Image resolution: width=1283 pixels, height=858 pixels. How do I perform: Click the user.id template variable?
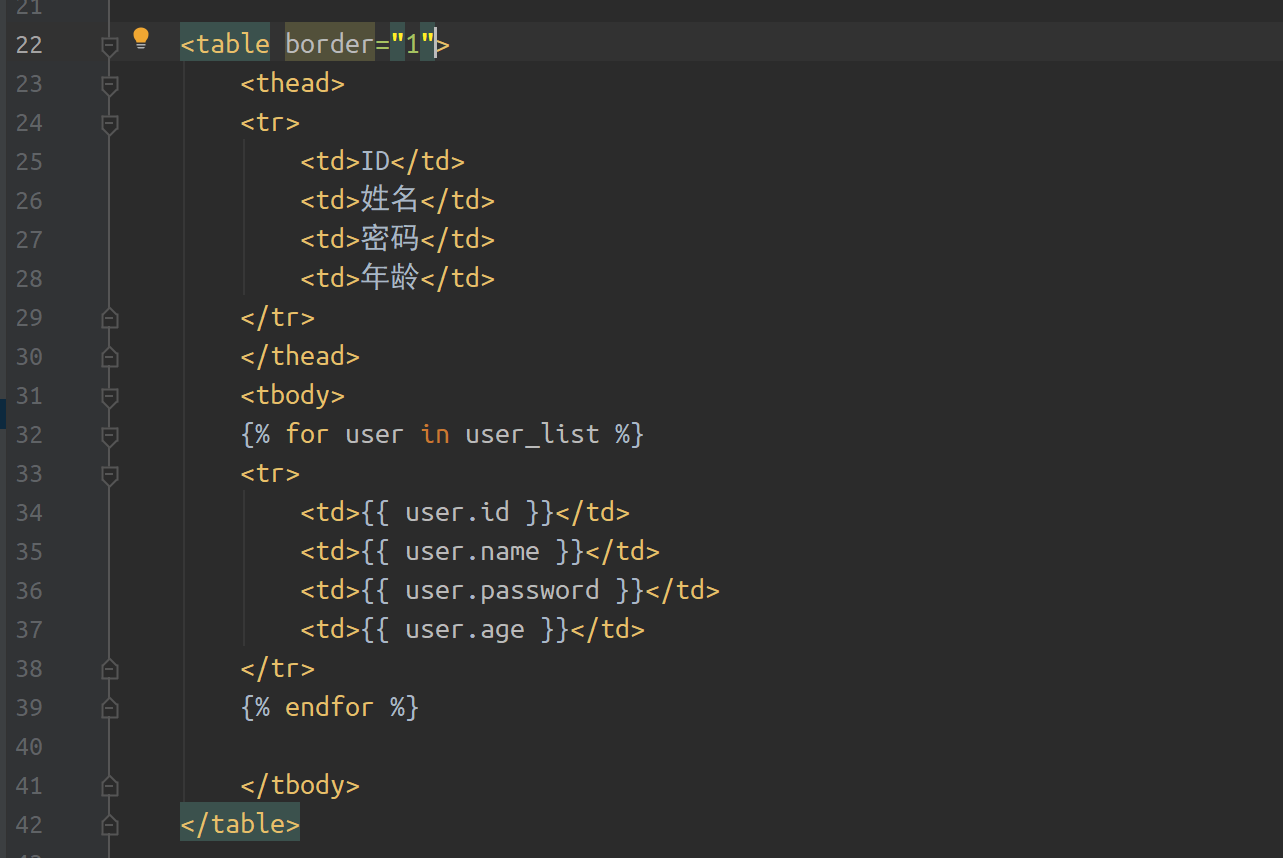[x=457, y=513]
